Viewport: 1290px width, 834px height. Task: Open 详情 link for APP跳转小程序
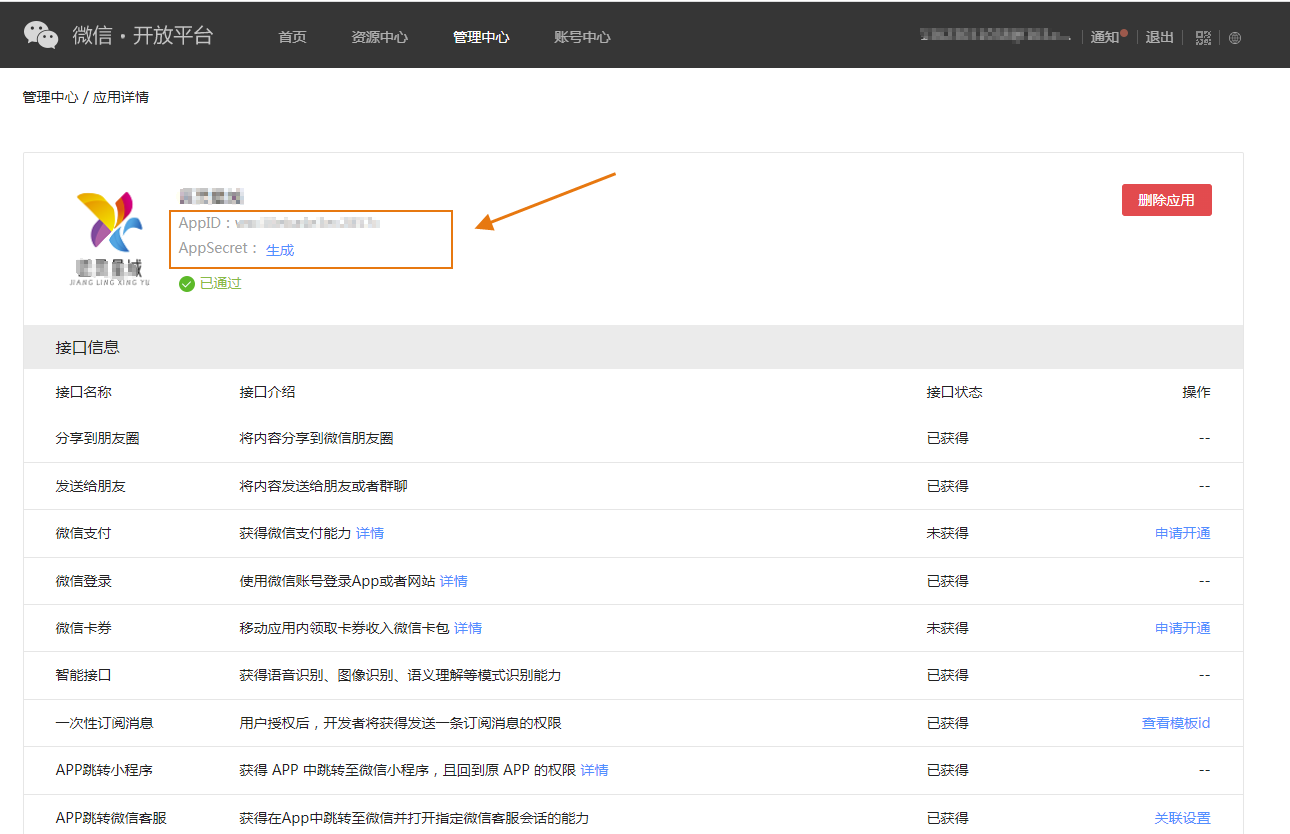tap(594, 770)
